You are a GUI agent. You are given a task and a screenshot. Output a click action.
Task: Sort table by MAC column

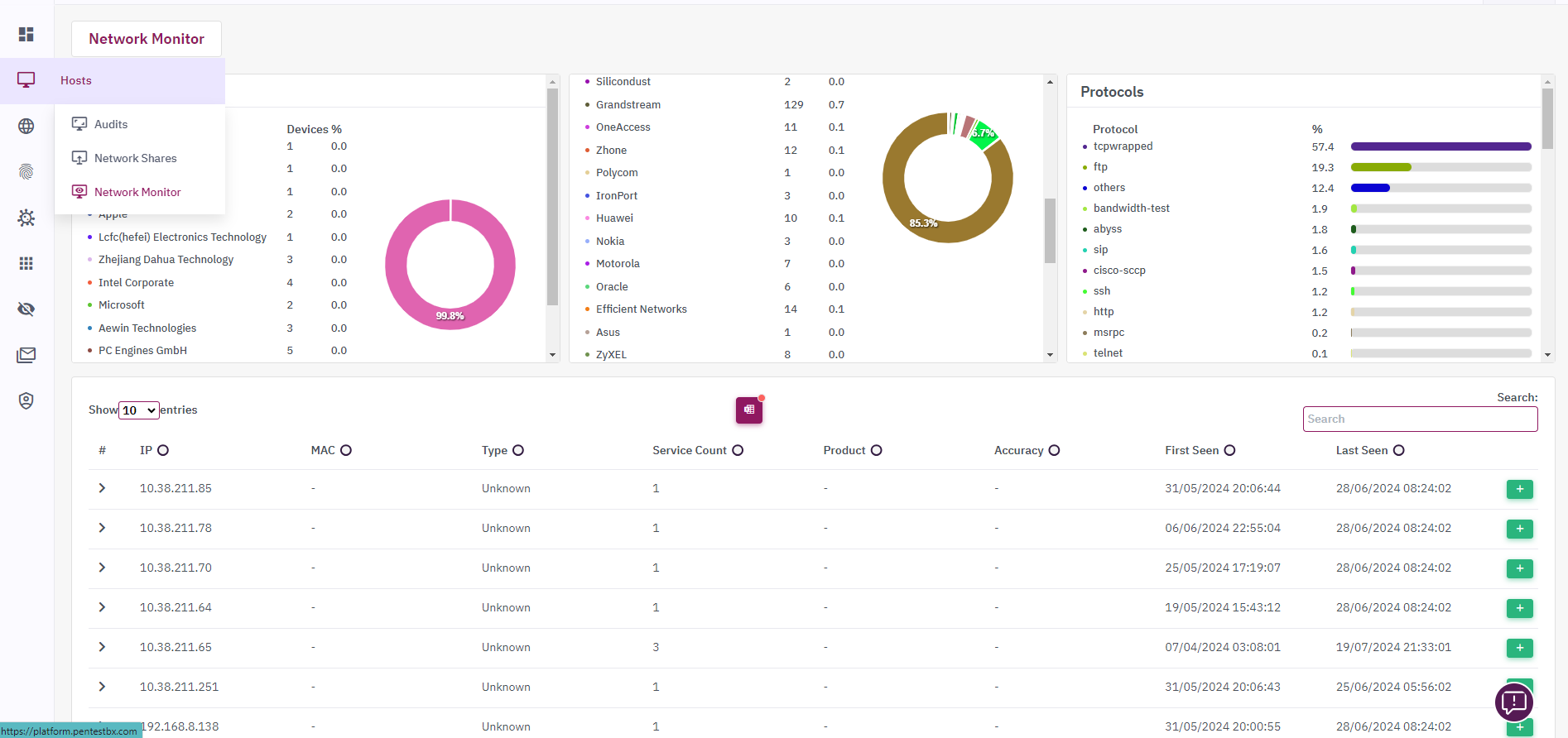pos(346,450)
